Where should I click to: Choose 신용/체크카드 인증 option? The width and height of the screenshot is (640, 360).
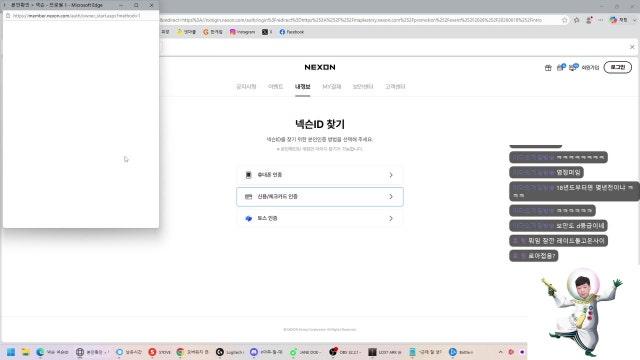(320, 197)
